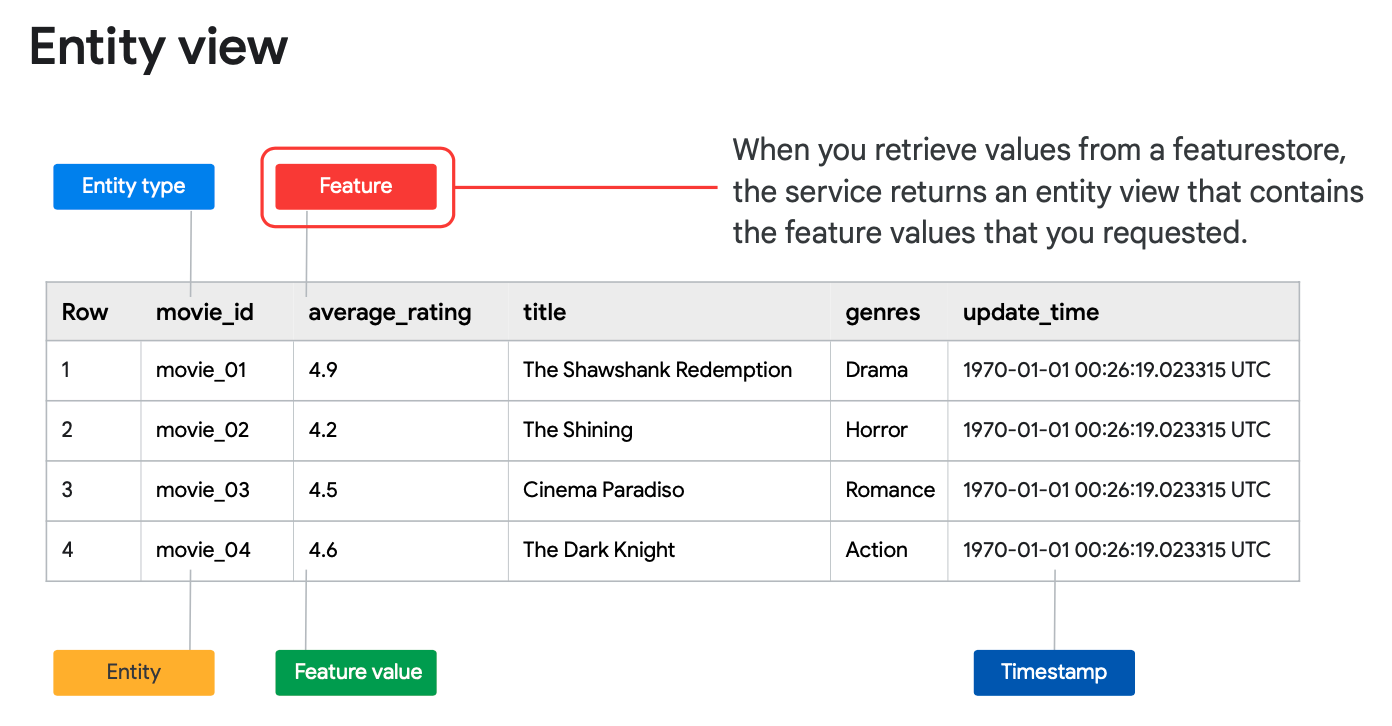Click the Entity view heading
This screenshot has height=726, width=1392.
159,47
